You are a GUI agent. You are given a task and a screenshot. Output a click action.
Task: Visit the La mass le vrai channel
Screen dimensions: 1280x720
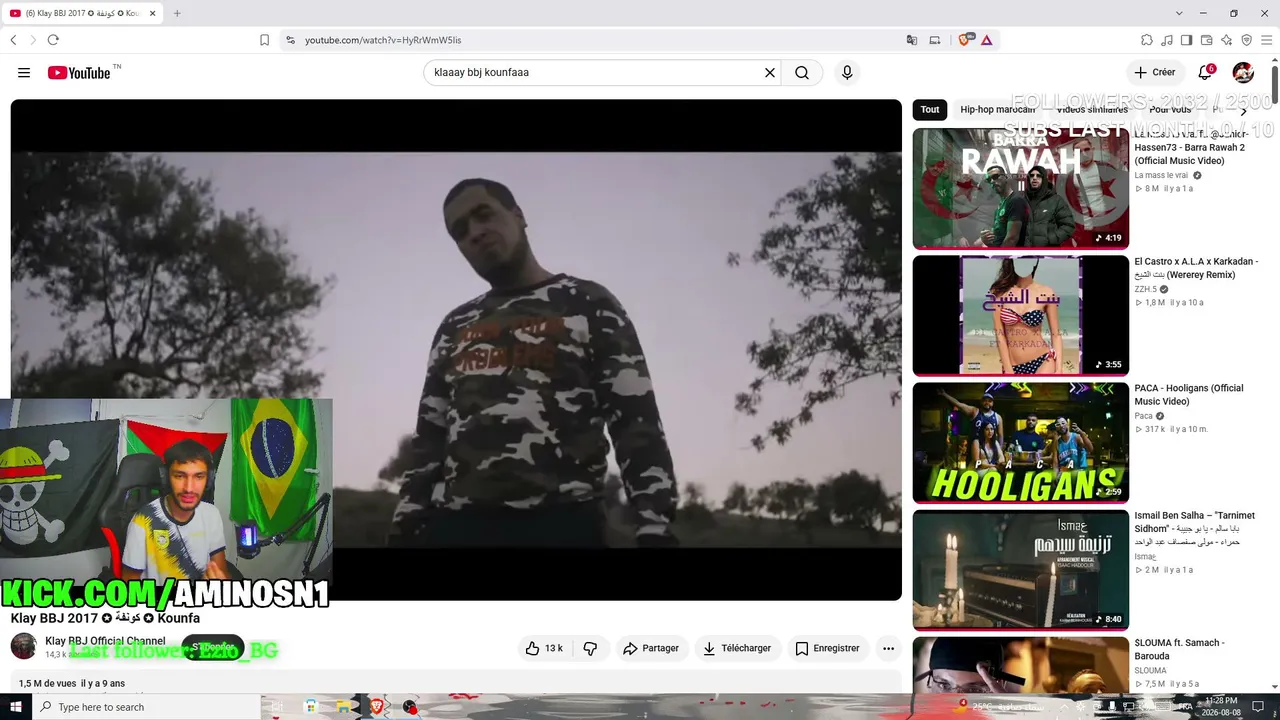coord(1160,175)
